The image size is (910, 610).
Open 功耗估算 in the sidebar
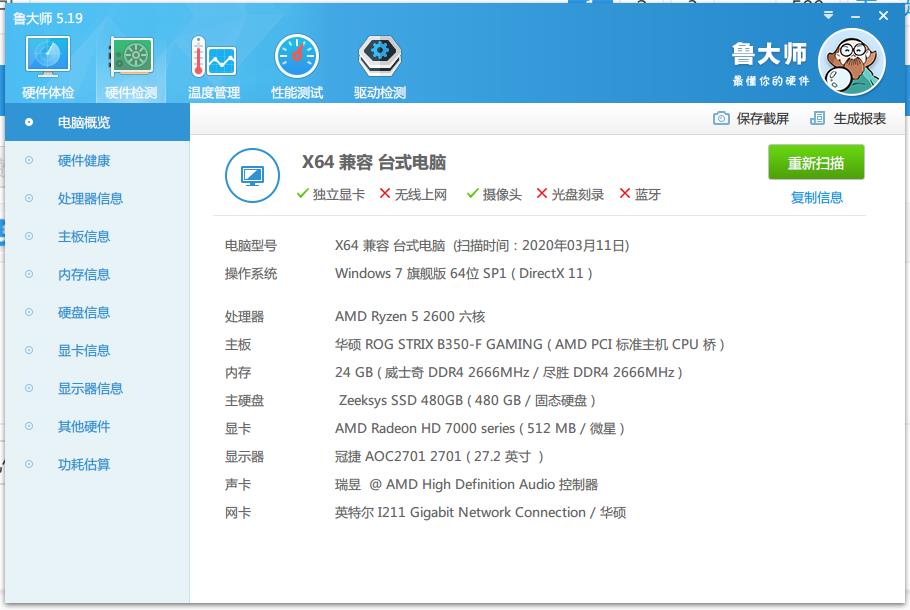[x=98, y=464]
